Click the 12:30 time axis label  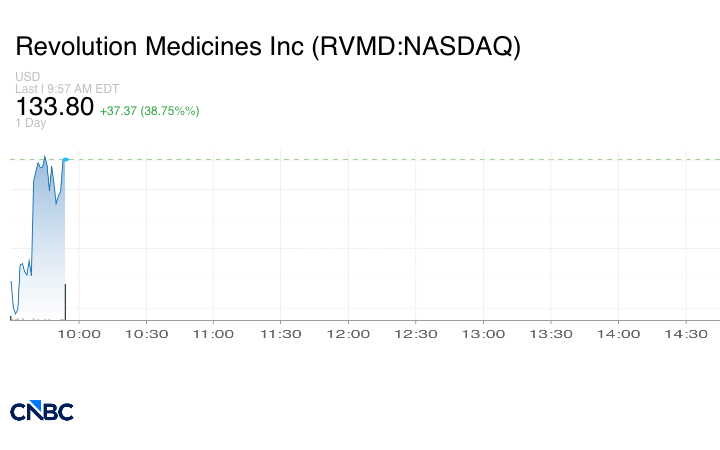pos(416,334)
